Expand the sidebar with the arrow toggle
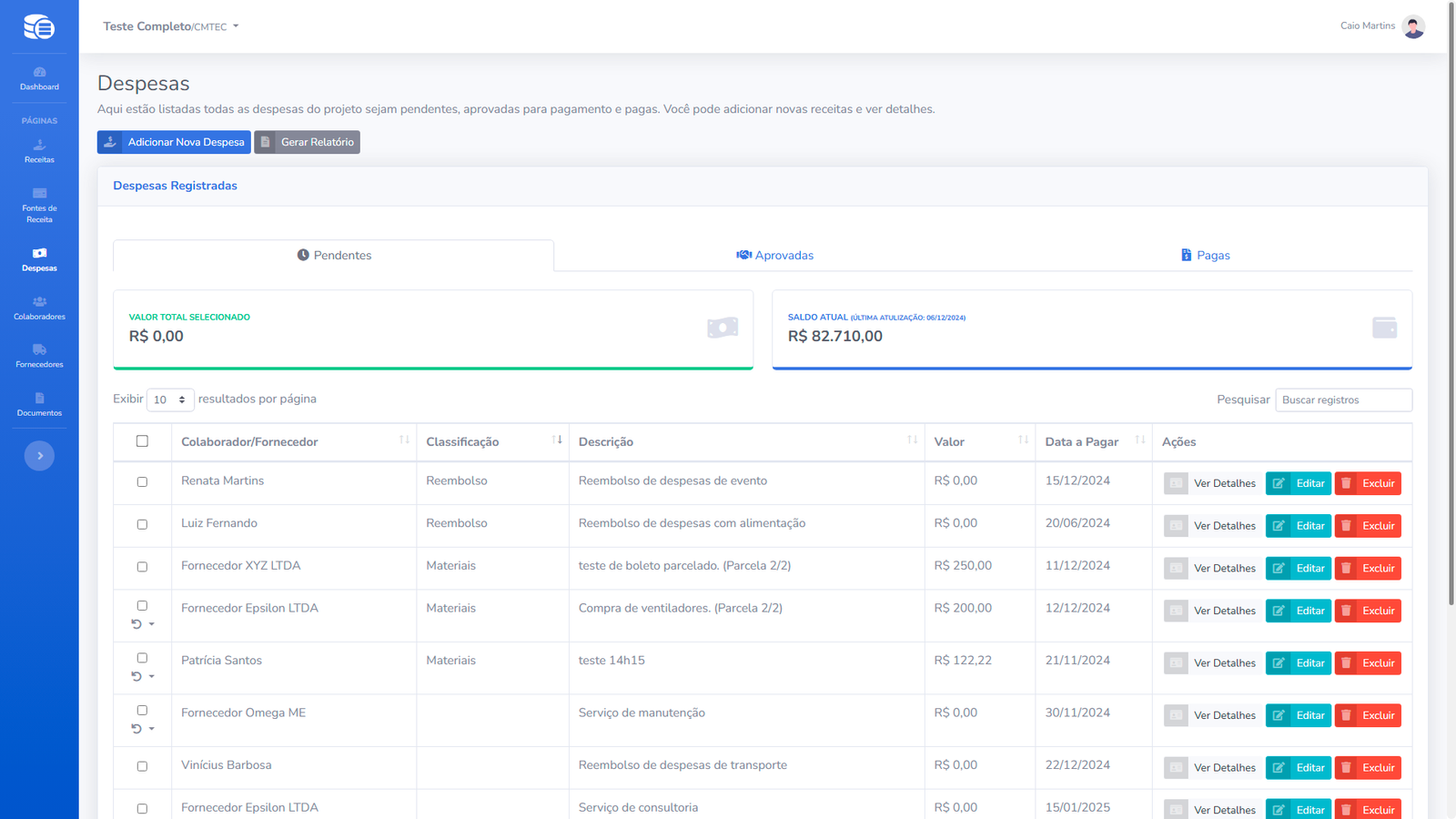Viewport: 1456px width, 819px height. tap(39, 456)
